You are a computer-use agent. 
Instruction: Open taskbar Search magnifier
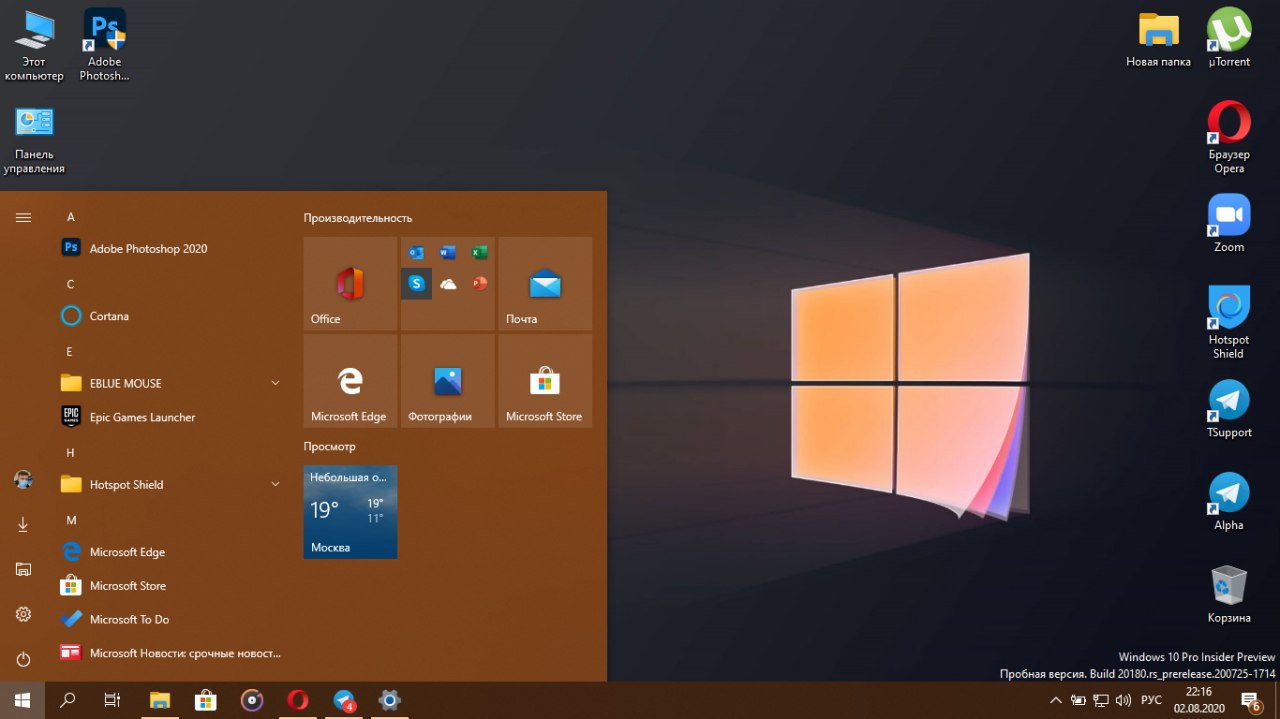click(68, 700)
